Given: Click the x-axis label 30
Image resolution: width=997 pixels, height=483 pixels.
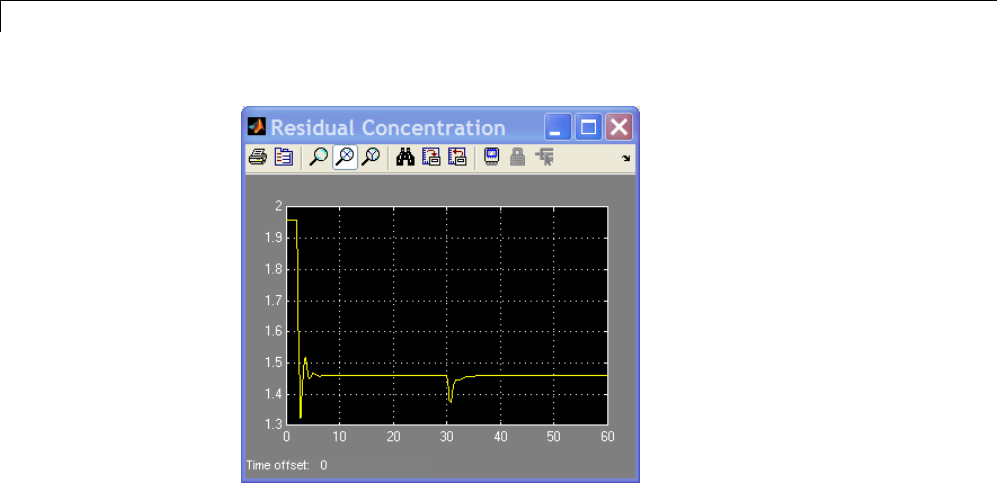Looking at the screenshot, I should click(x=447, y=437).
